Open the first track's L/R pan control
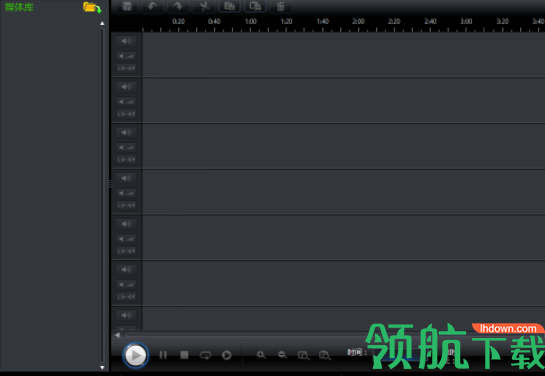545x376 pixels. pyautogui.click(x=126, y=68)
